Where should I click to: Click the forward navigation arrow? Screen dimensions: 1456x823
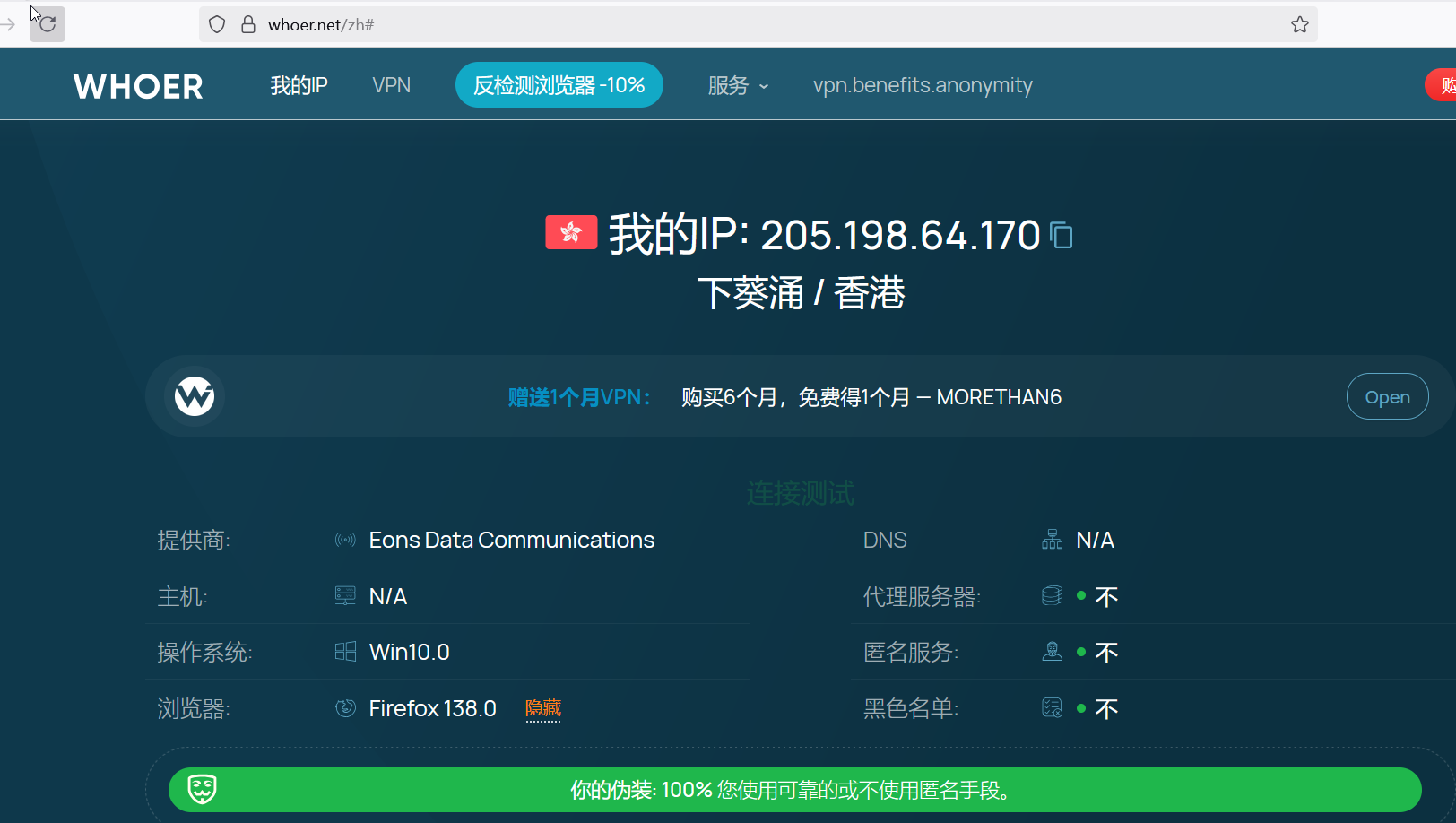point(7,24)
